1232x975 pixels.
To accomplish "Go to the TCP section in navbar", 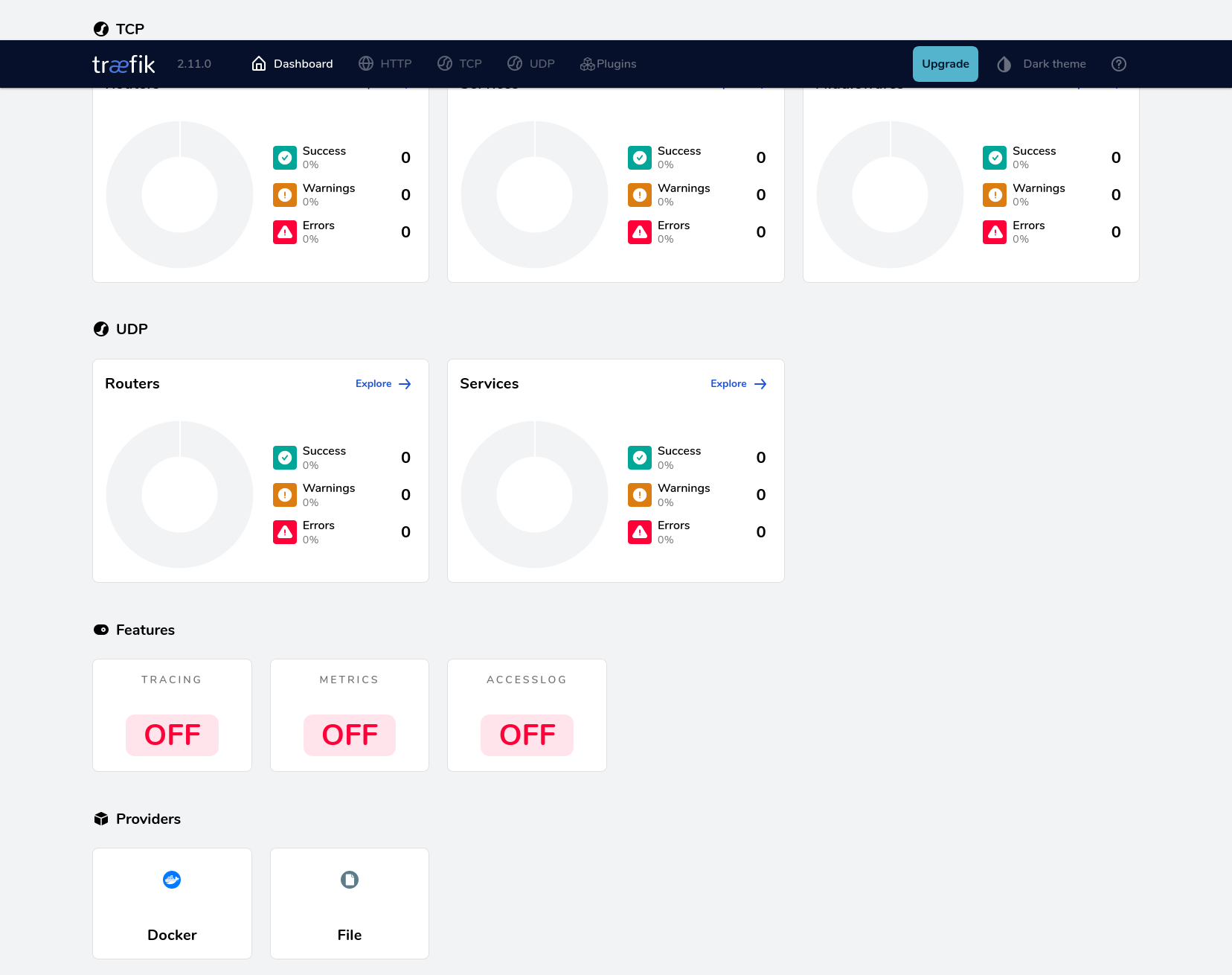I will pos(460,64).
